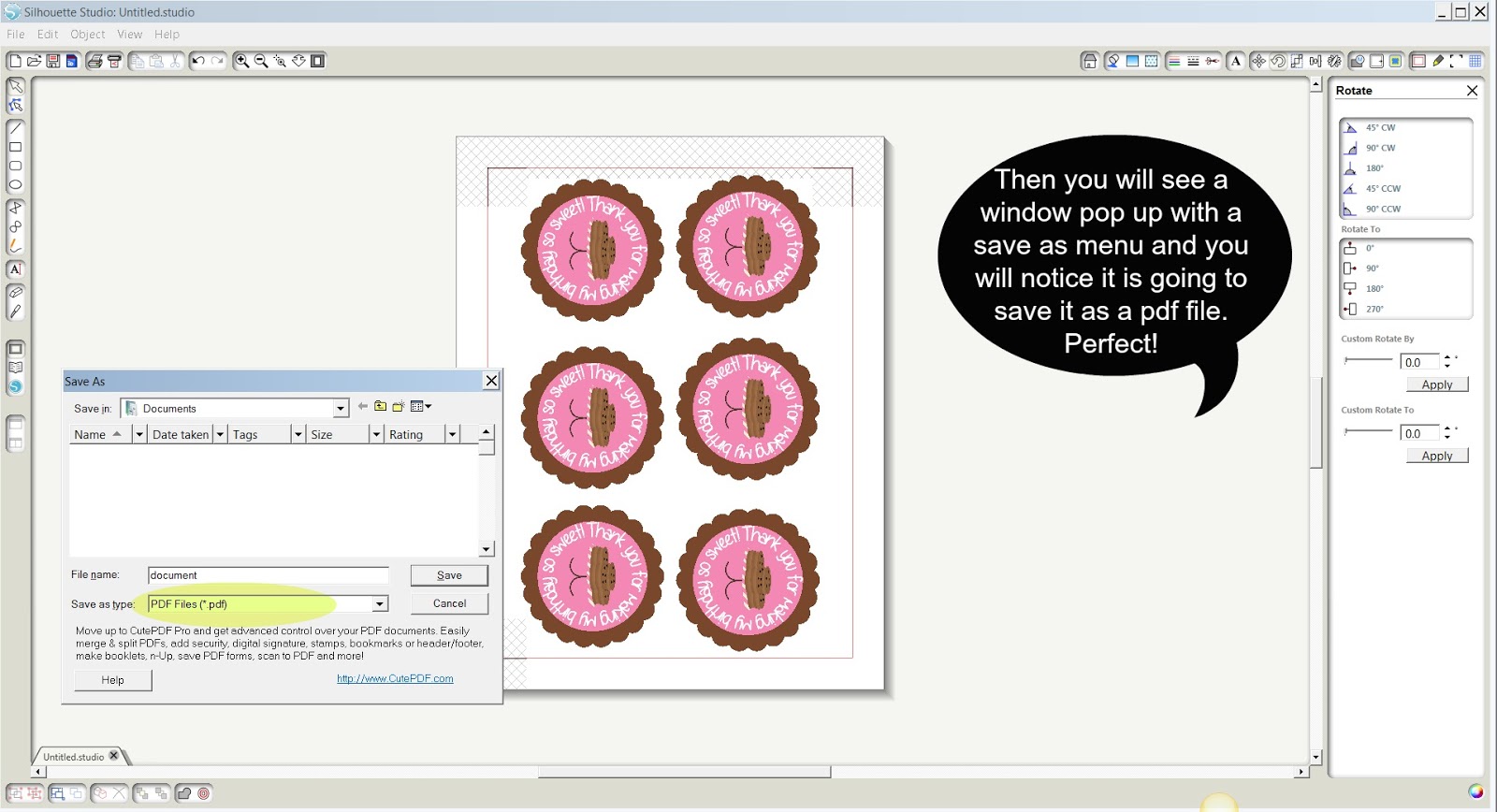1497x812 pixels.
Task: Select the Knife tool
Action: point(16,311)
